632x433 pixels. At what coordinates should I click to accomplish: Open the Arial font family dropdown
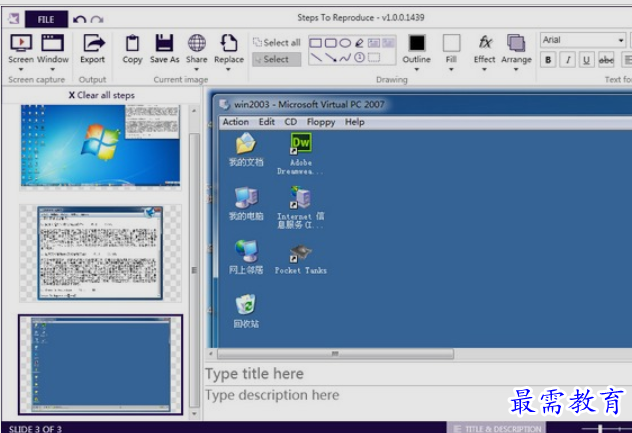click(x=621, y=40)
